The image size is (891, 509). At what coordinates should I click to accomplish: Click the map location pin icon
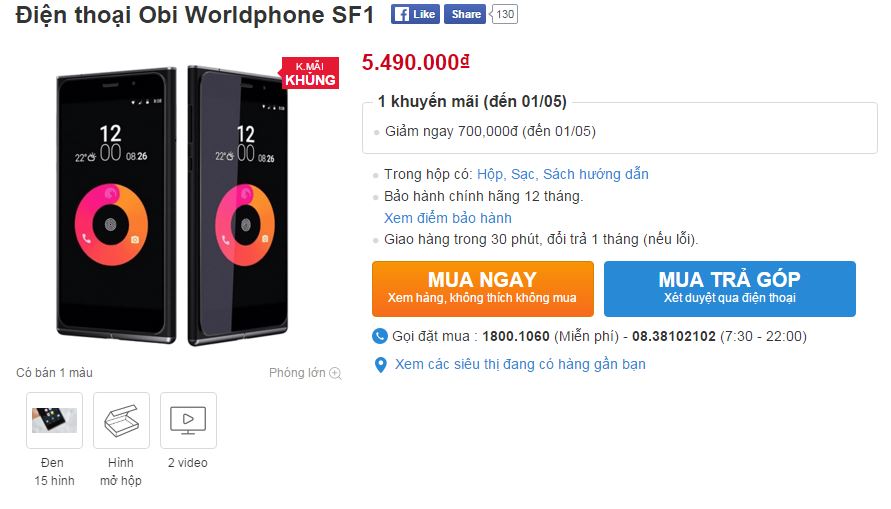pos(380,365)
